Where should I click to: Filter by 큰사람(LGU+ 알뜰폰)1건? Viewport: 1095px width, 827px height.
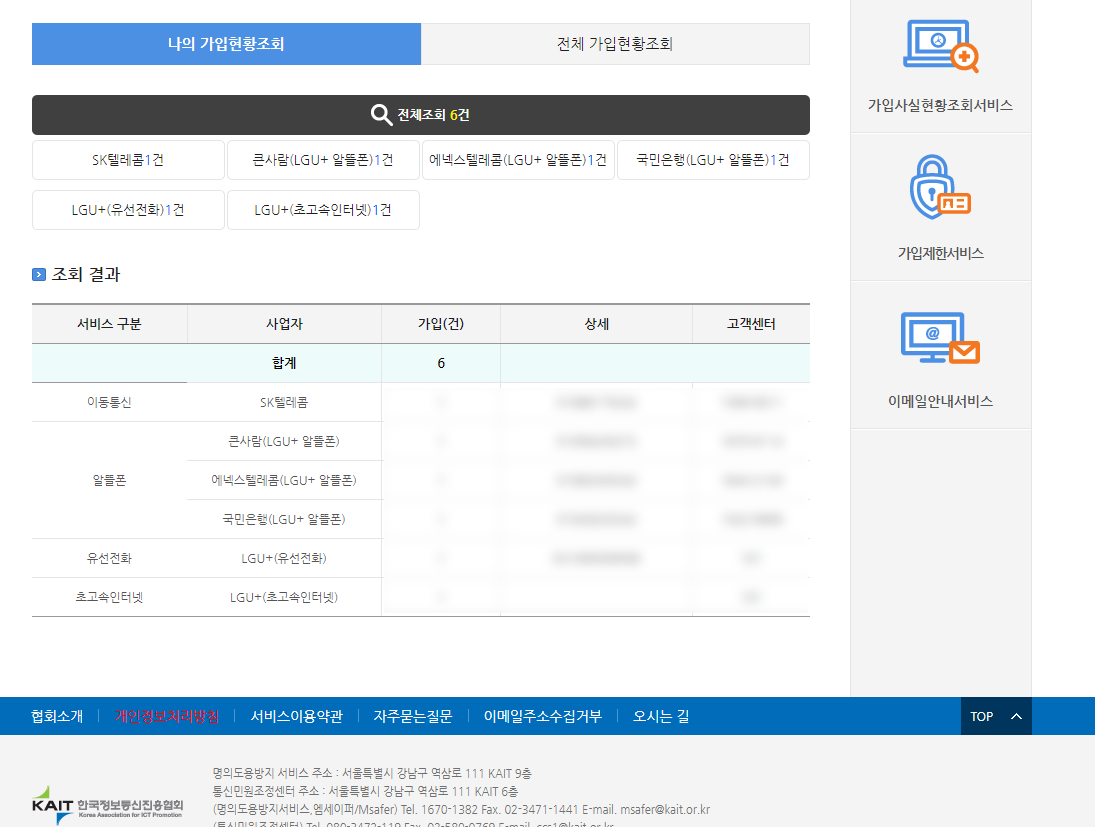[x=323, y=160]
